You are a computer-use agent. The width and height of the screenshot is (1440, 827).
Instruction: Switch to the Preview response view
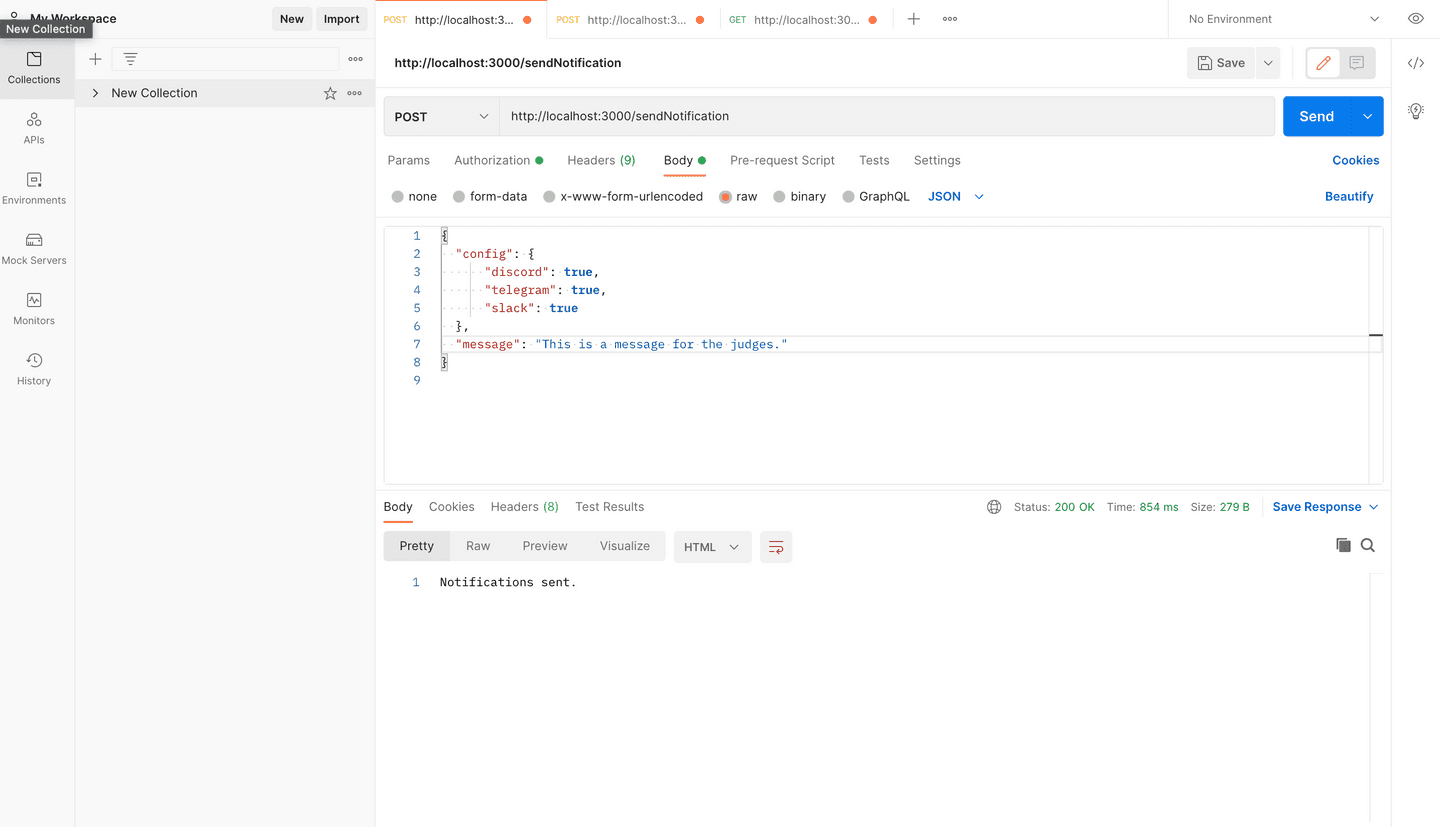click(545, 546)
